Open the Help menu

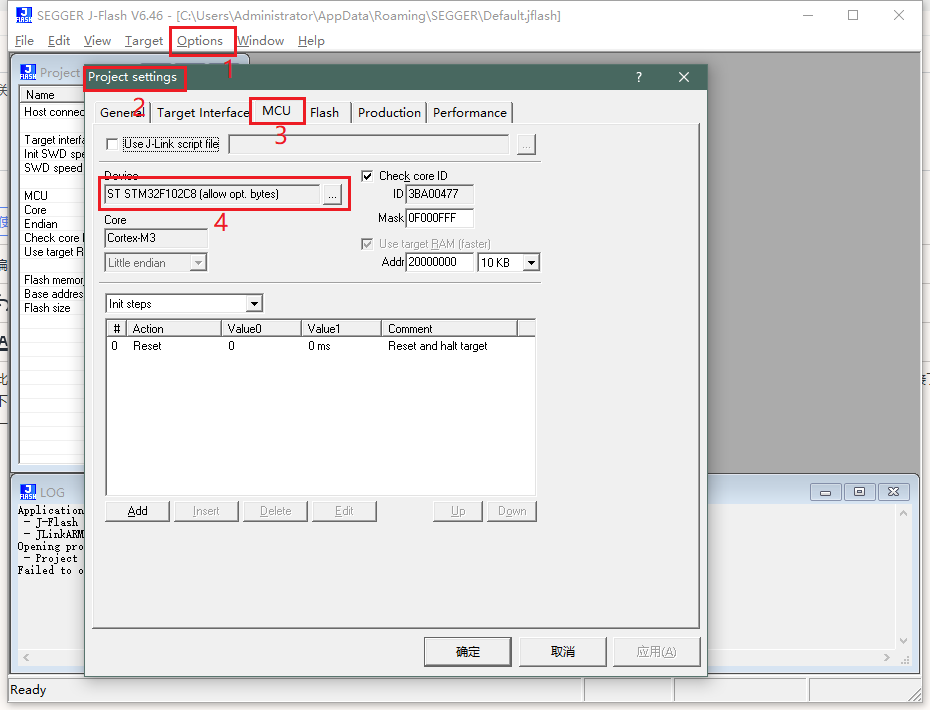coord(311,41)
